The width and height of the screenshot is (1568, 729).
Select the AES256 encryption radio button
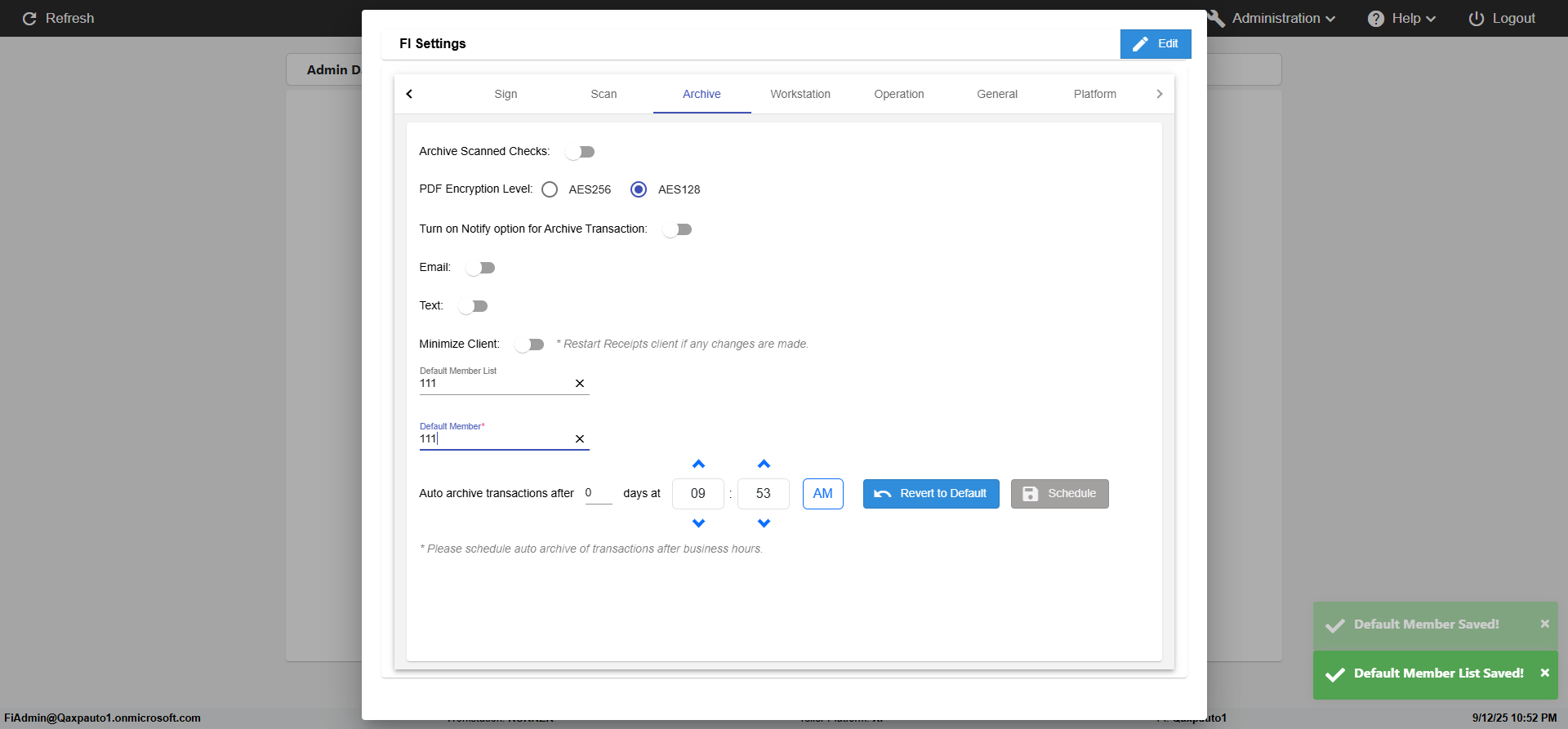point(550,189)
